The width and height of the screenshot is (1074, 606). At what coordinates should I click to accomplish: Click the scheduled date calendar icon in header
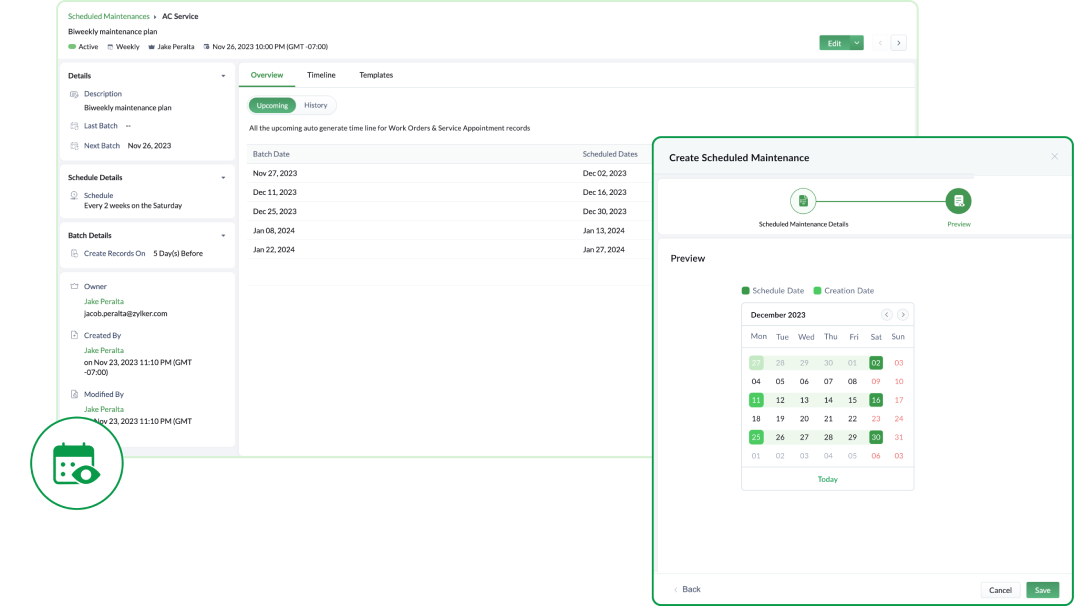coord(207,46)
